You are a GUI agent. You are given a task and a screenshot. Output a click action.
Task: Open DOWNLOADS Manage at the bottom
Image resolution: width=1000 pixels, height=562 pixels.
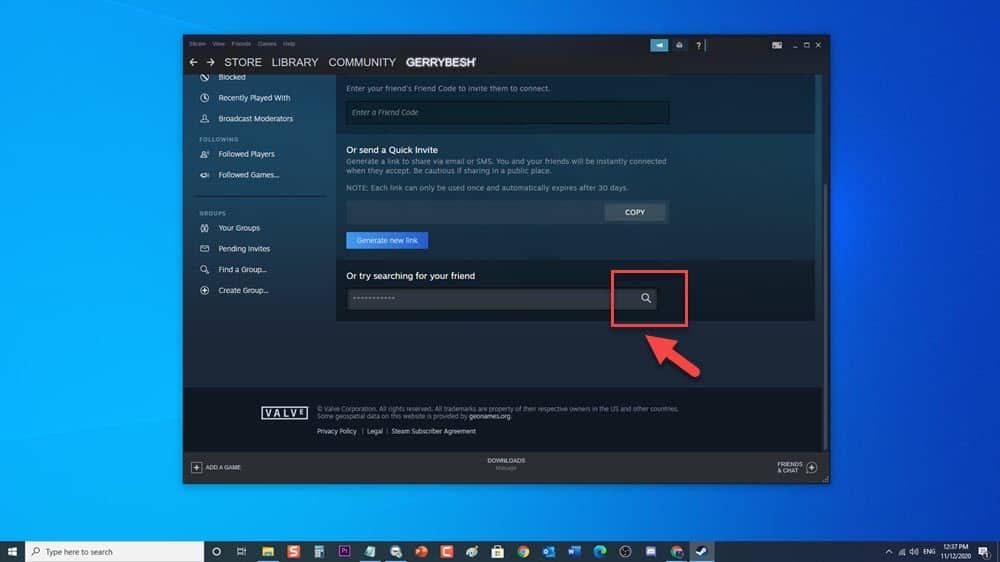coord(506,464)
